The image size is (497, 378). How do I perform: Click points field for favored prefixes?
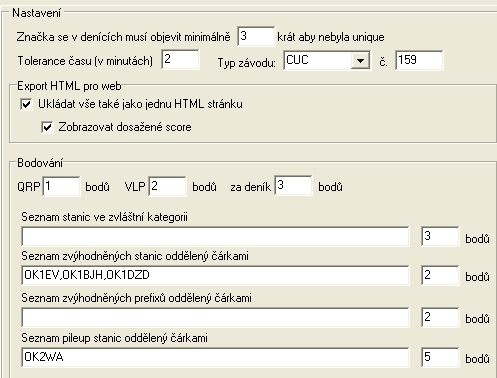pos(440,317)
